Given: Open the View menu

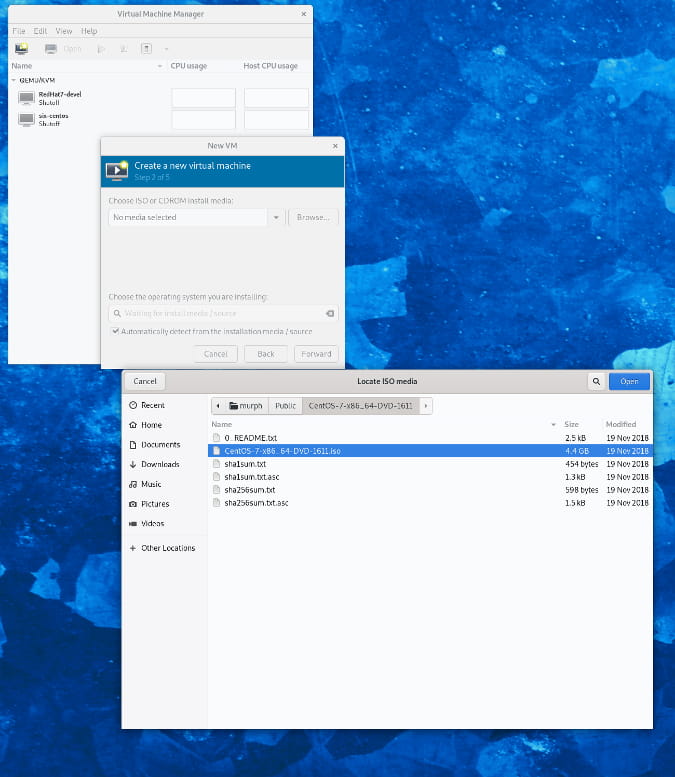Looking at the screenshot, I should tap(64, 31).
